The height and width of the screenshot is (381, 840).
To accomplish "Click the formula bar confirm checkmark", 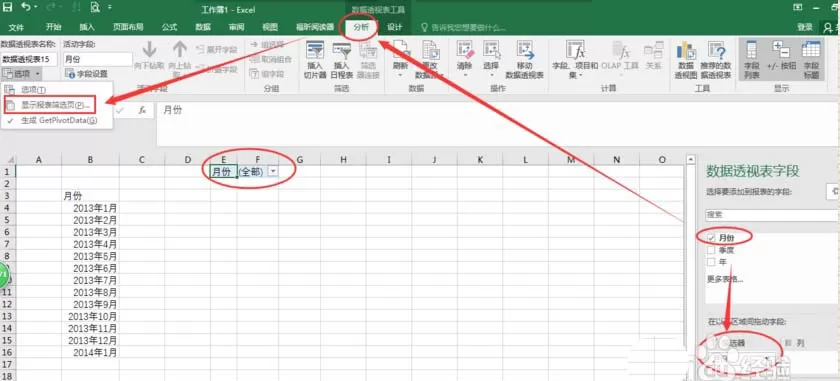I will pos(119,110).
